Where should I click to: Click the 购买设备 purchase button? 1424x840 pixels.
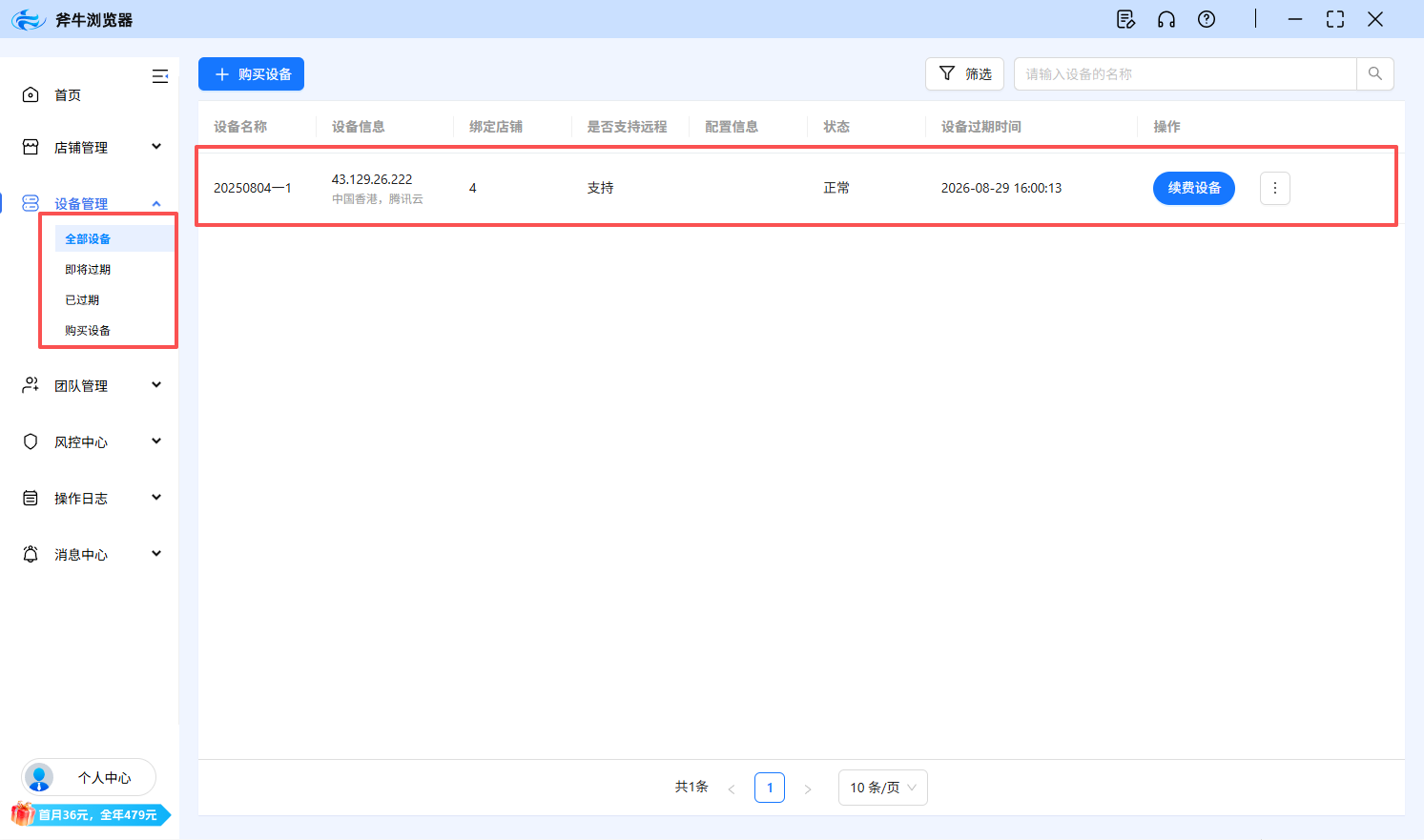251,73
